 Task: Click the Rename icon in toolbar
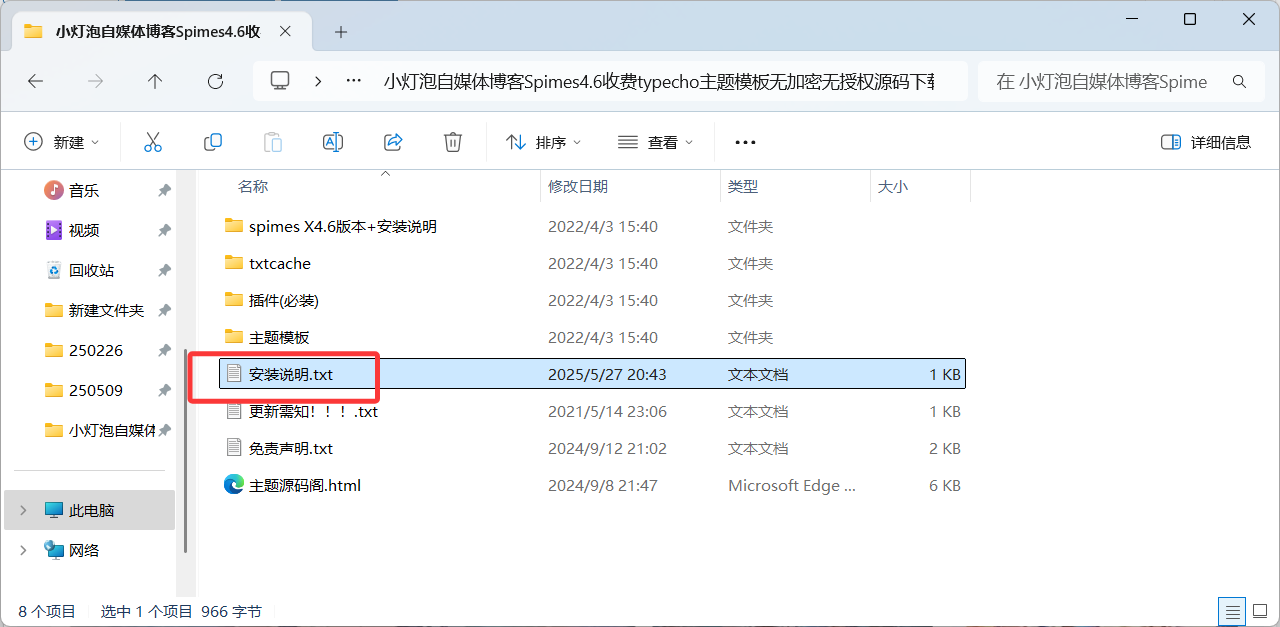point(333,142)
